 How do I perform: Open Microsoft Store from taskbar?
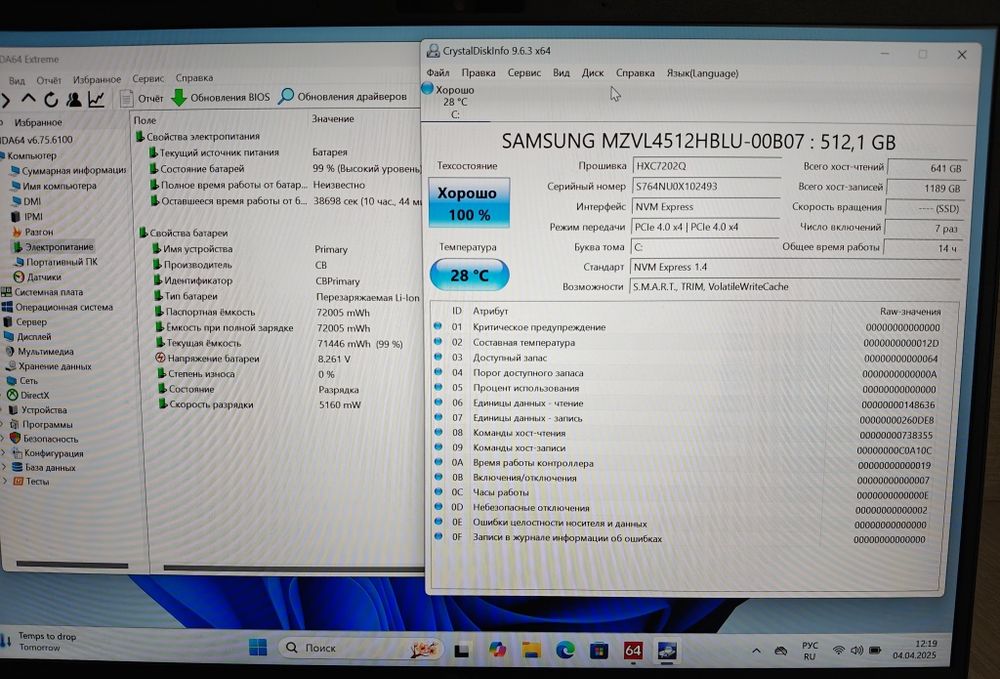pyautogui.click(x=599, y=650)
